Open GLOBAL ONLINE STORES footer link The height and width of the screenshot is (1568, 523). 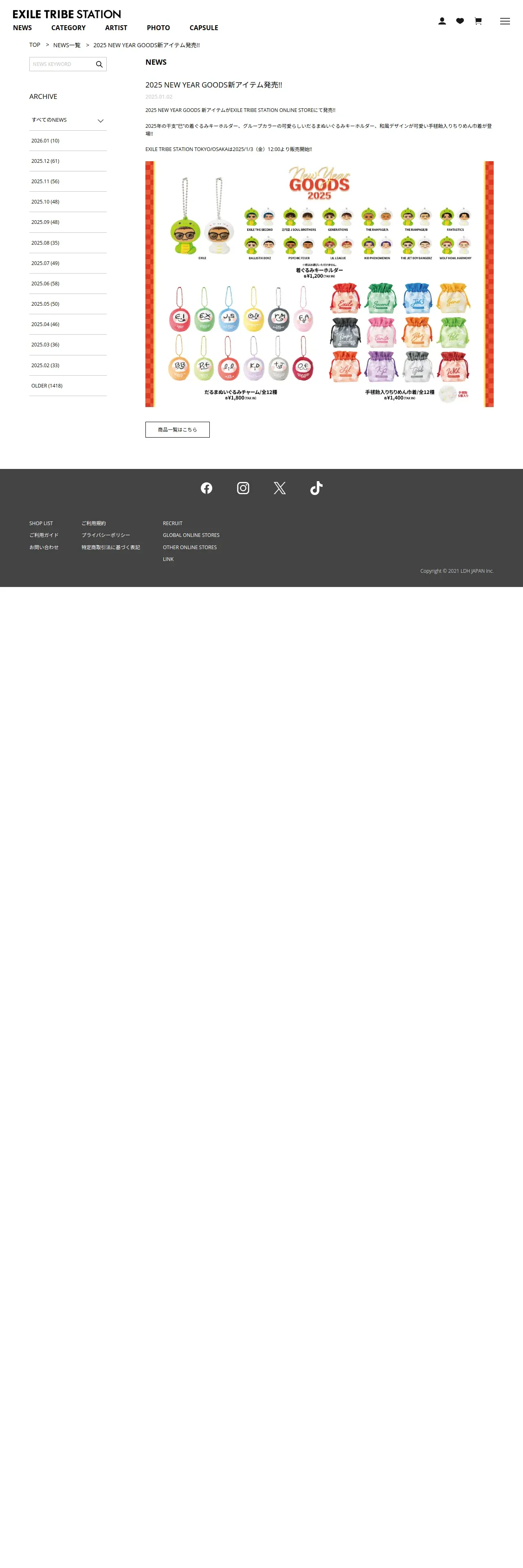point(191,536)
